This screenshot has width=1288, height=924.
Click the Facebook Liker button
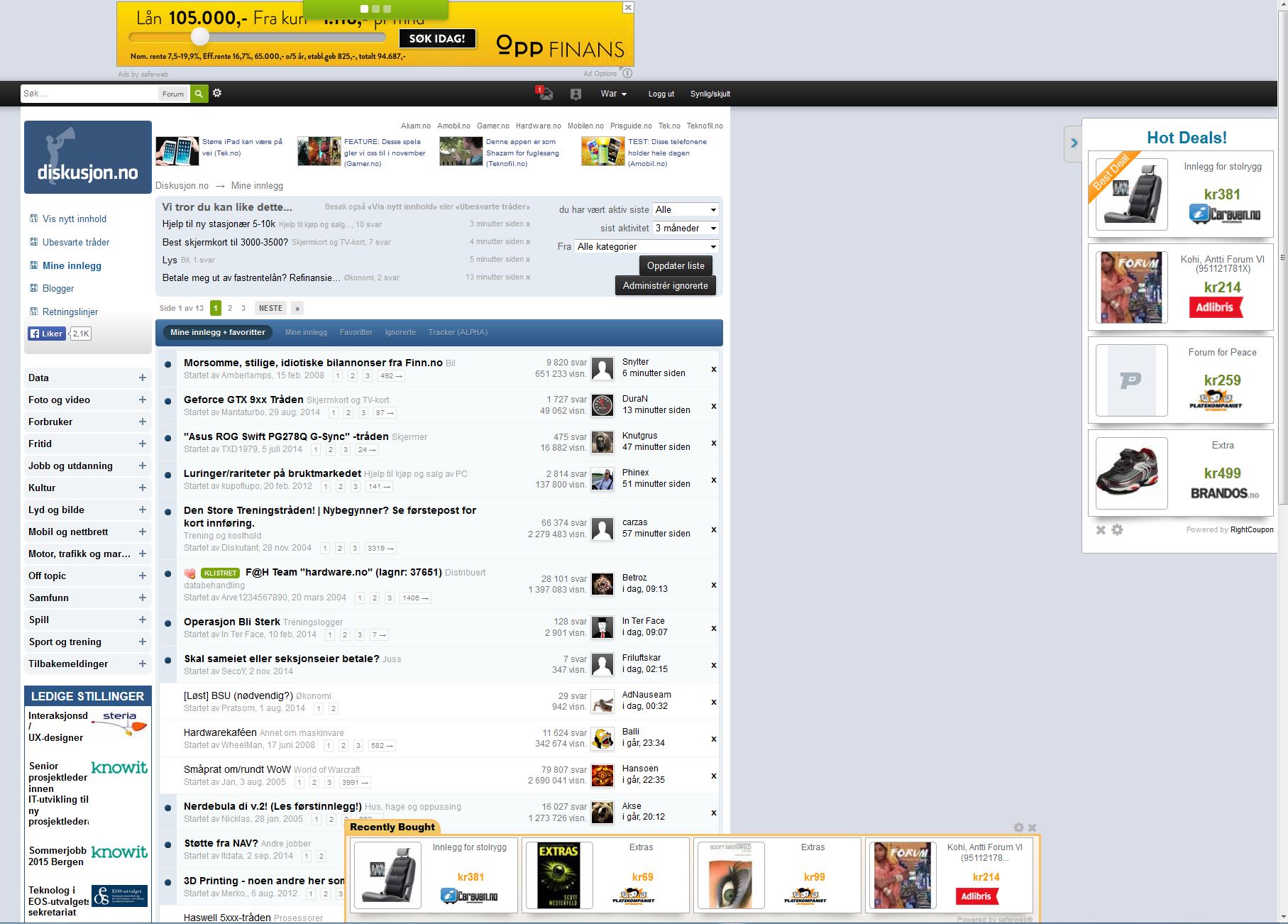click(x=47, y=334)
